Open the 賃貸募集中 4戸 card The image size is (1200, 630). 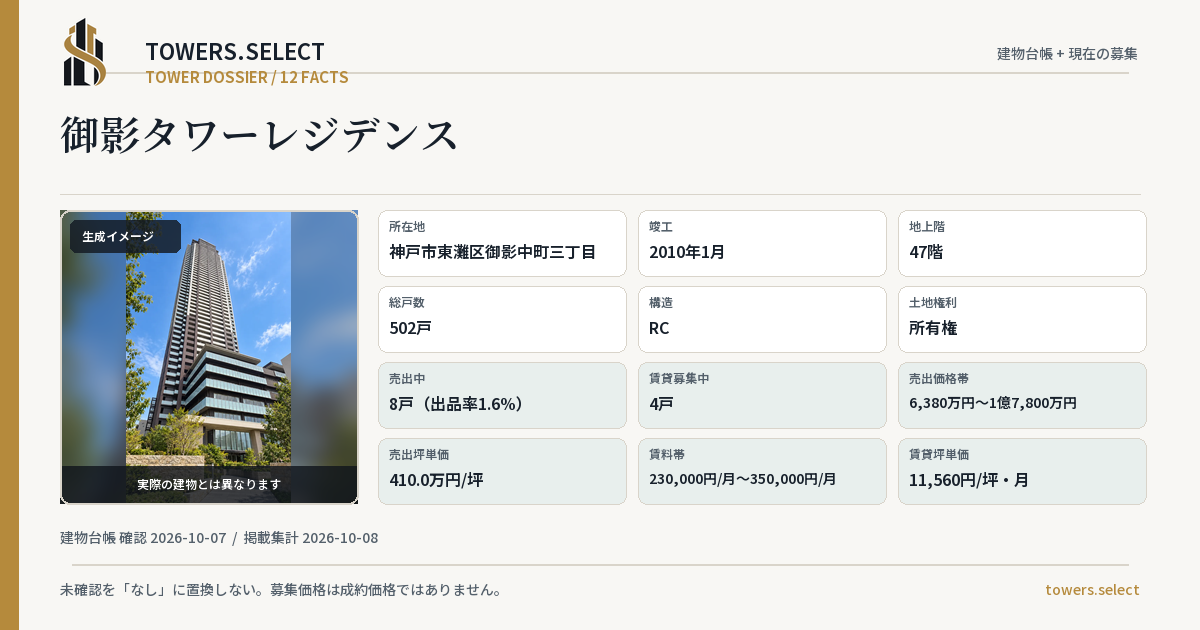762,395
